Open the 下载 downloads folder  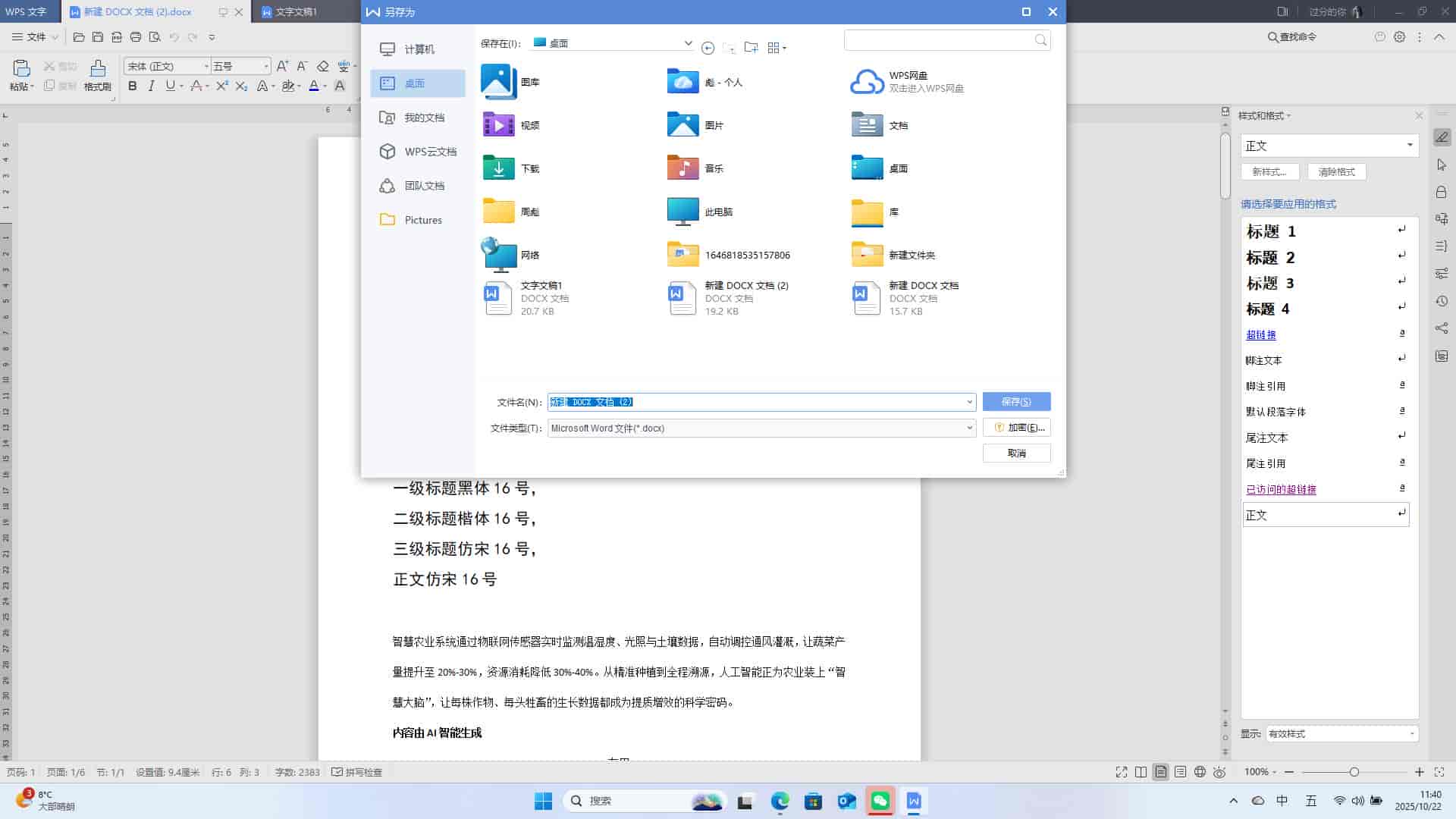510,168
